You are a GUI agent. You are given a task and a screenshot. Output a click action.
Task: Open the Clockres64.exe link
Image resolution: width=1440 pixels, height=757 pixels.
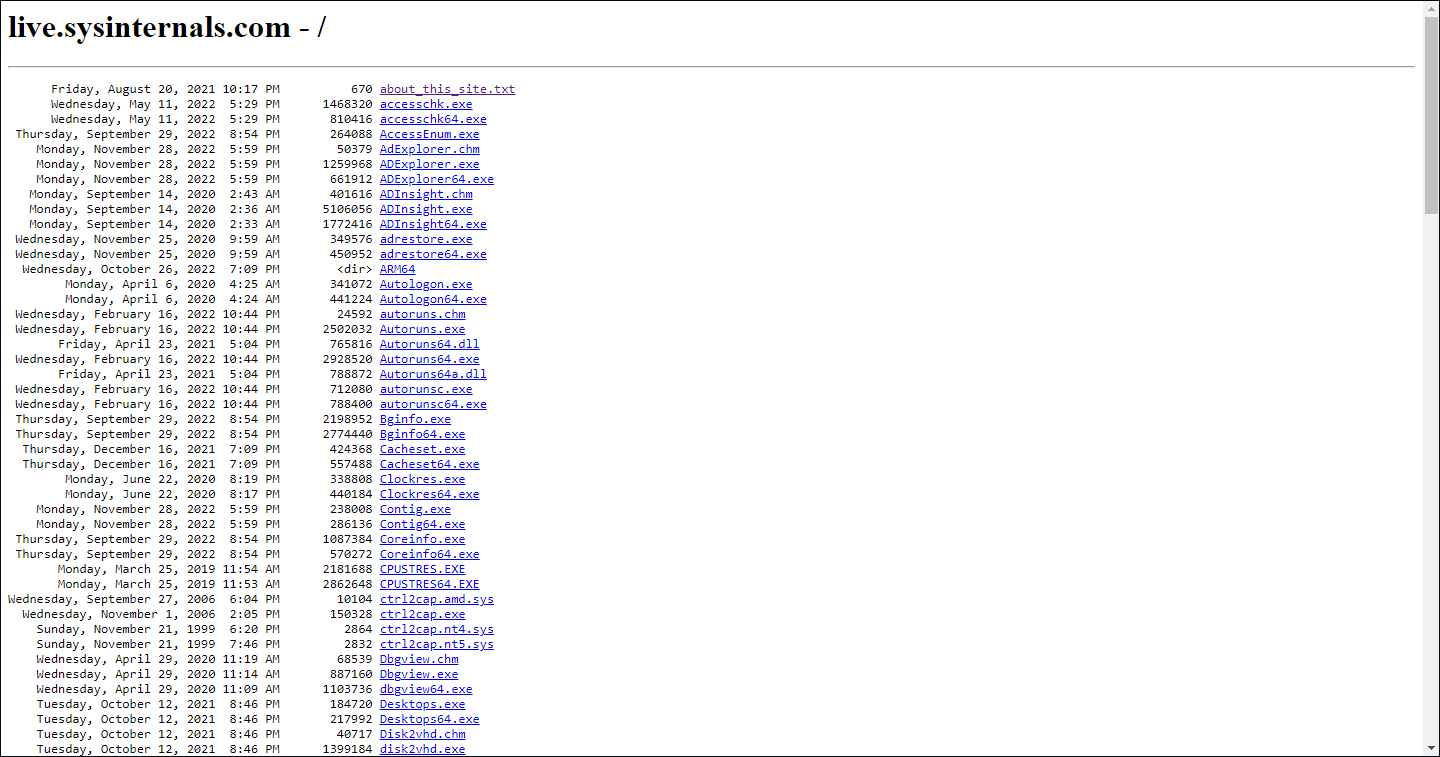(428, 493)
